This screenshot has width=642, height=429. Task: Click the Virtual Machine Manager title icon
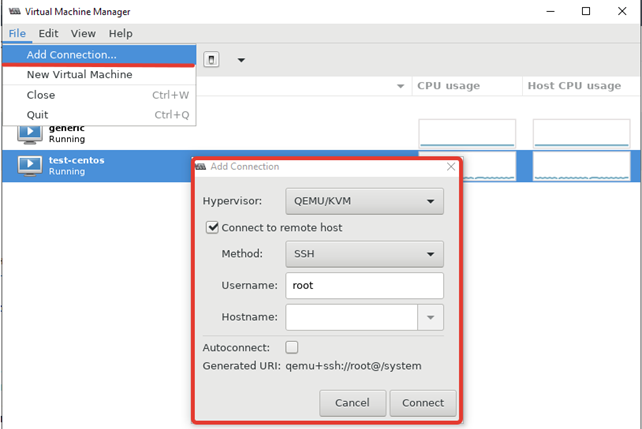click(x=15, y=11)
